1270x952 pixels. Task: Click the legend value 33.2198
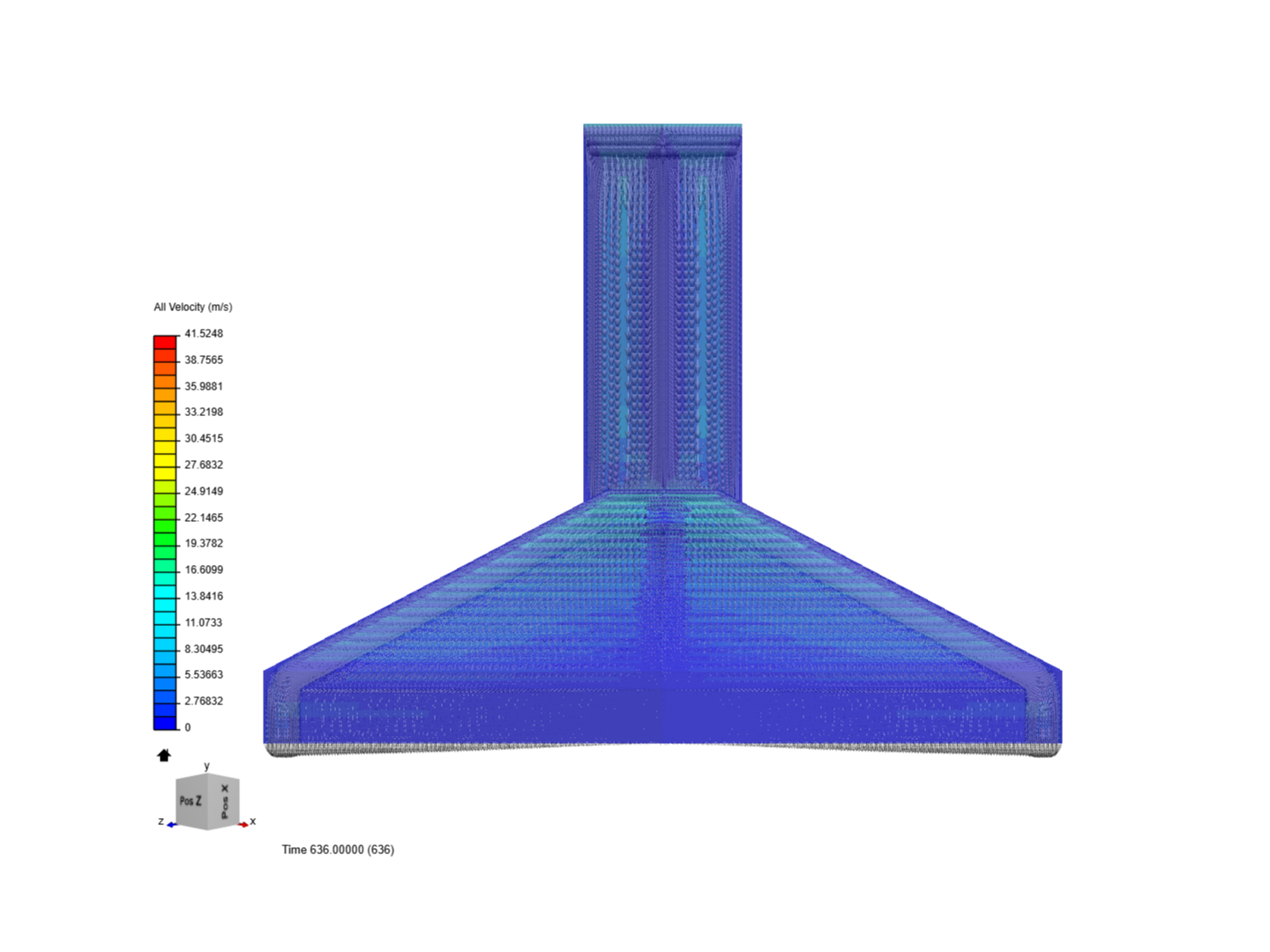204,412
